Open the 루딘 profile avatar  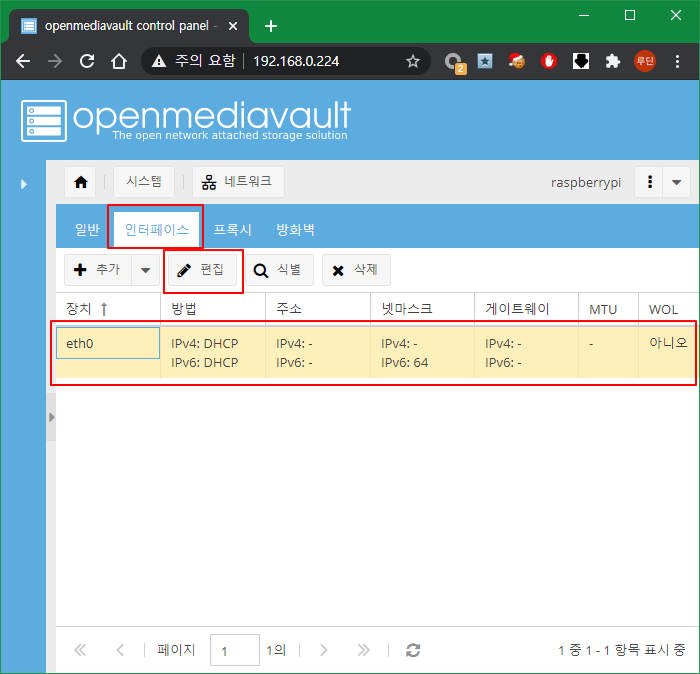click(x=645, y=61)
